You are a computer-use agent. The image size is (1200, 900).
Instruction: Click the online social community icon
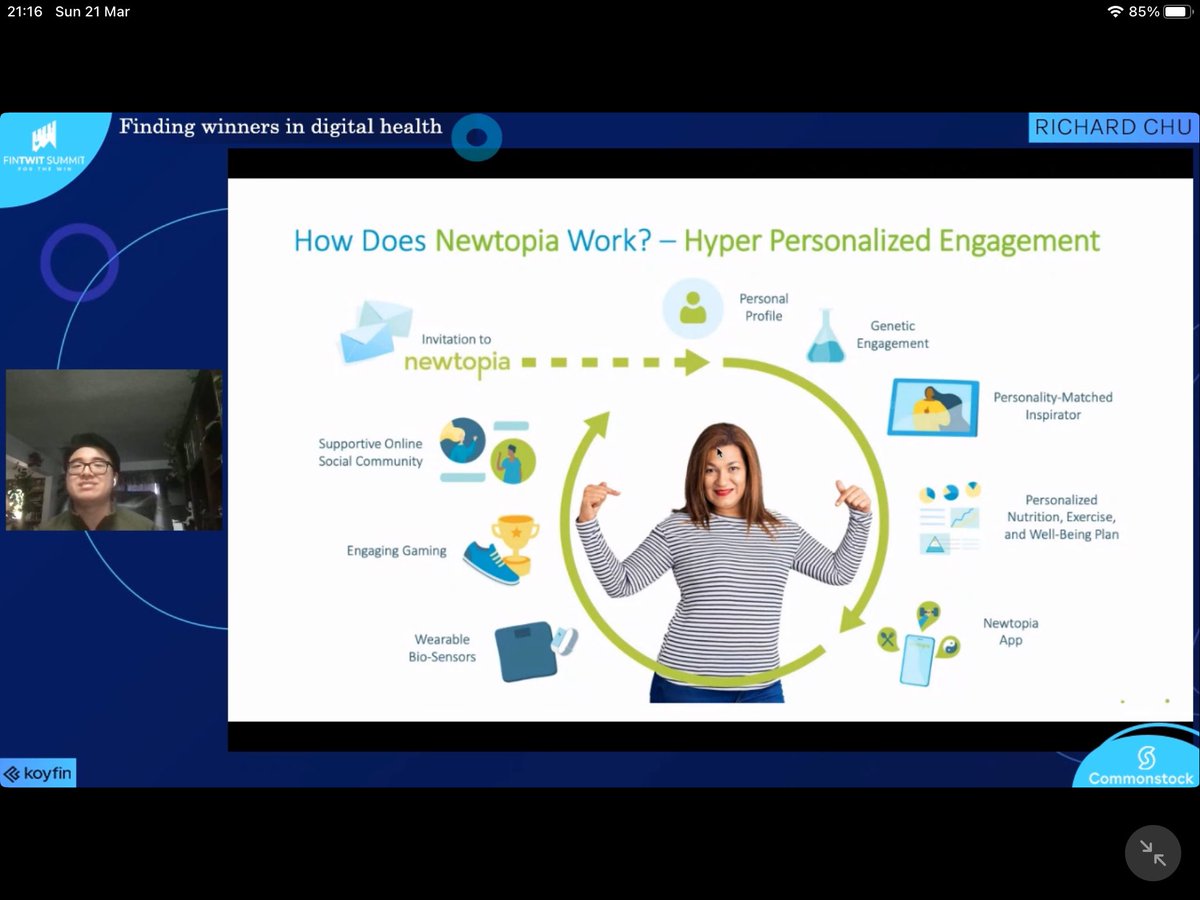pyautogui.click(x=487, y=452)
